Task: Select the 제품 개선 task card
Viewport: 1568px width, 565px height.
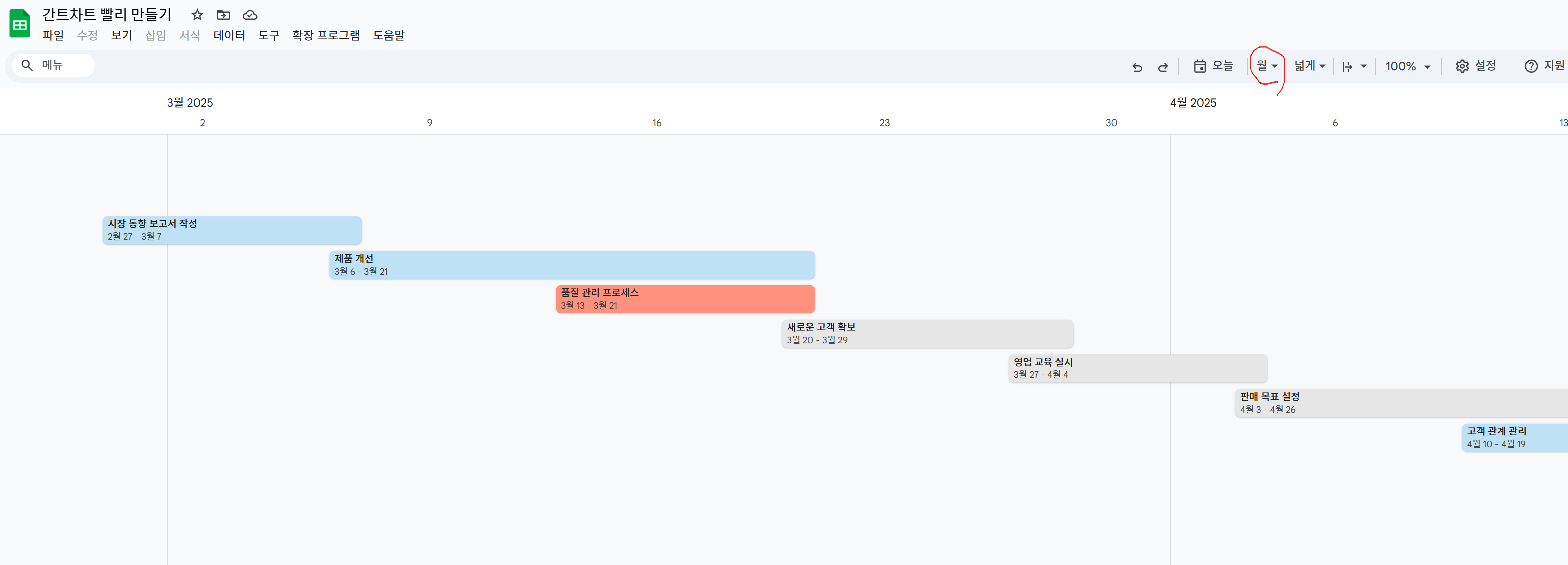Action: [x=572, y=265]
